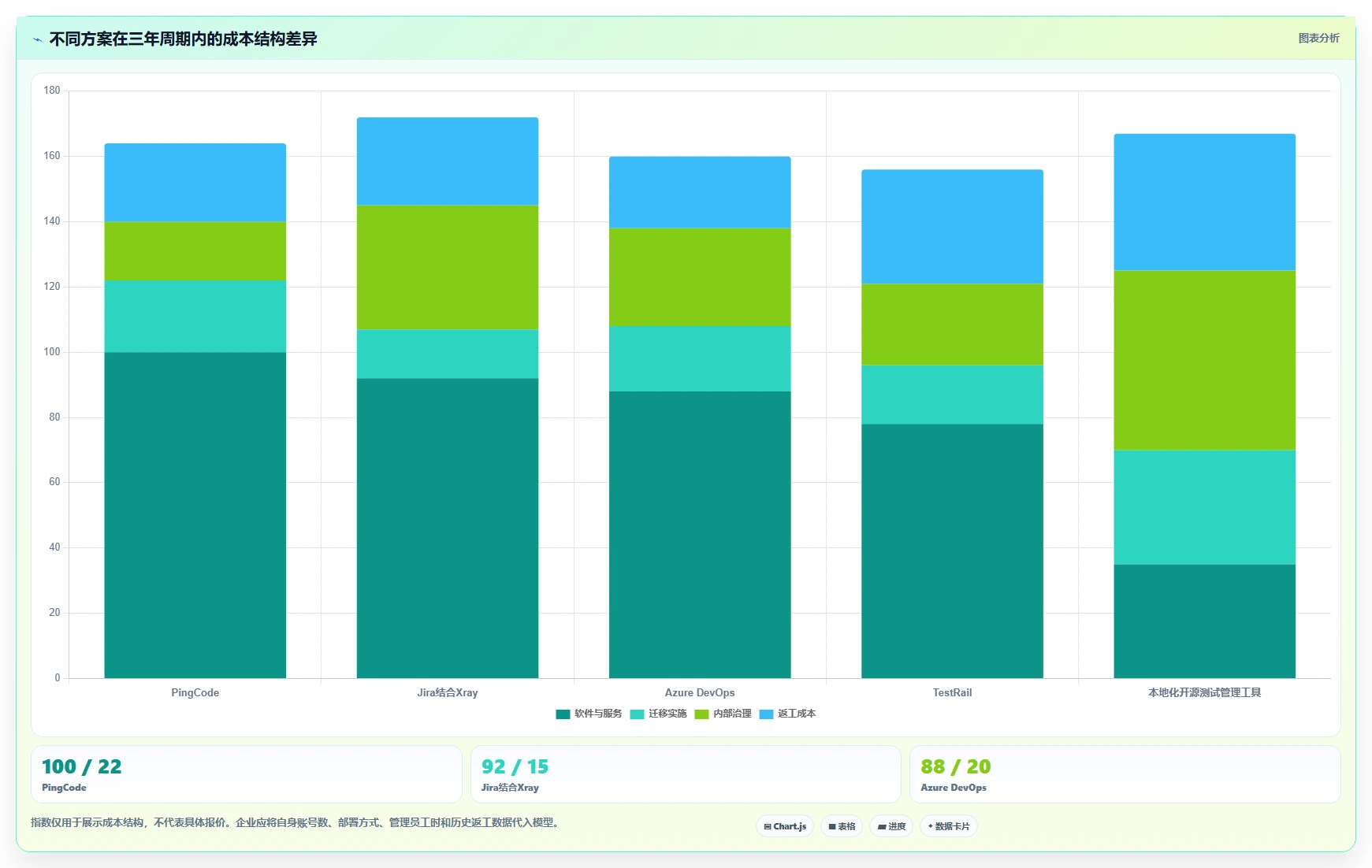Click PingCode caption under 100 / 22
This screenshot has width=1372, height=868.
(64, 788)
